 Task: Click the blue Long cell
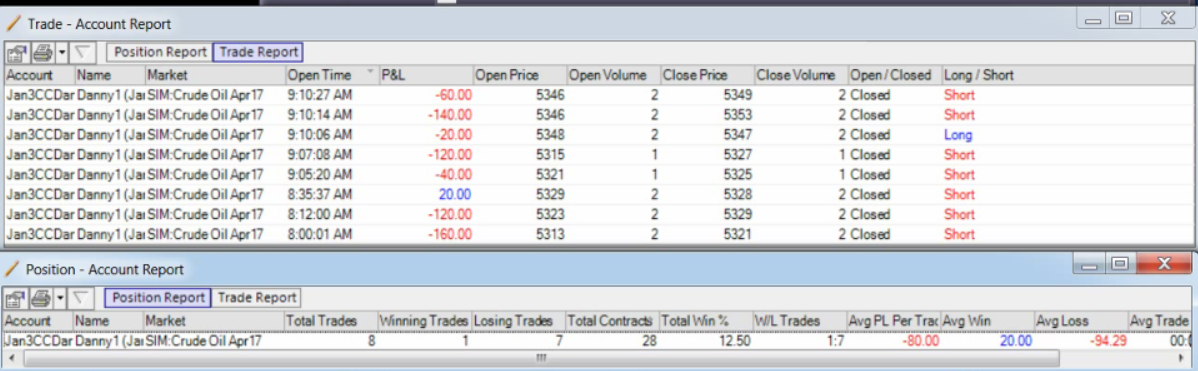(958, 134)
